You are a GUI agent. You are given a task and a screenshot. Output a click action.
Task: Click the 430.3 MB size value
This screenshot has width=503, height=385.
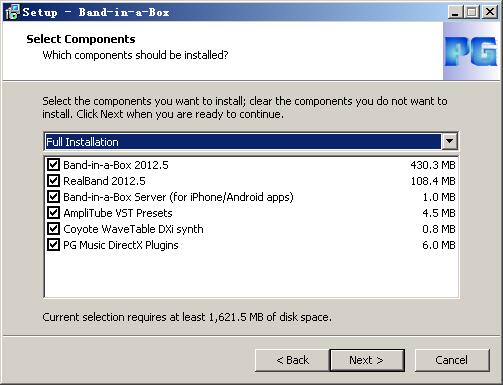tap(433, 165)
